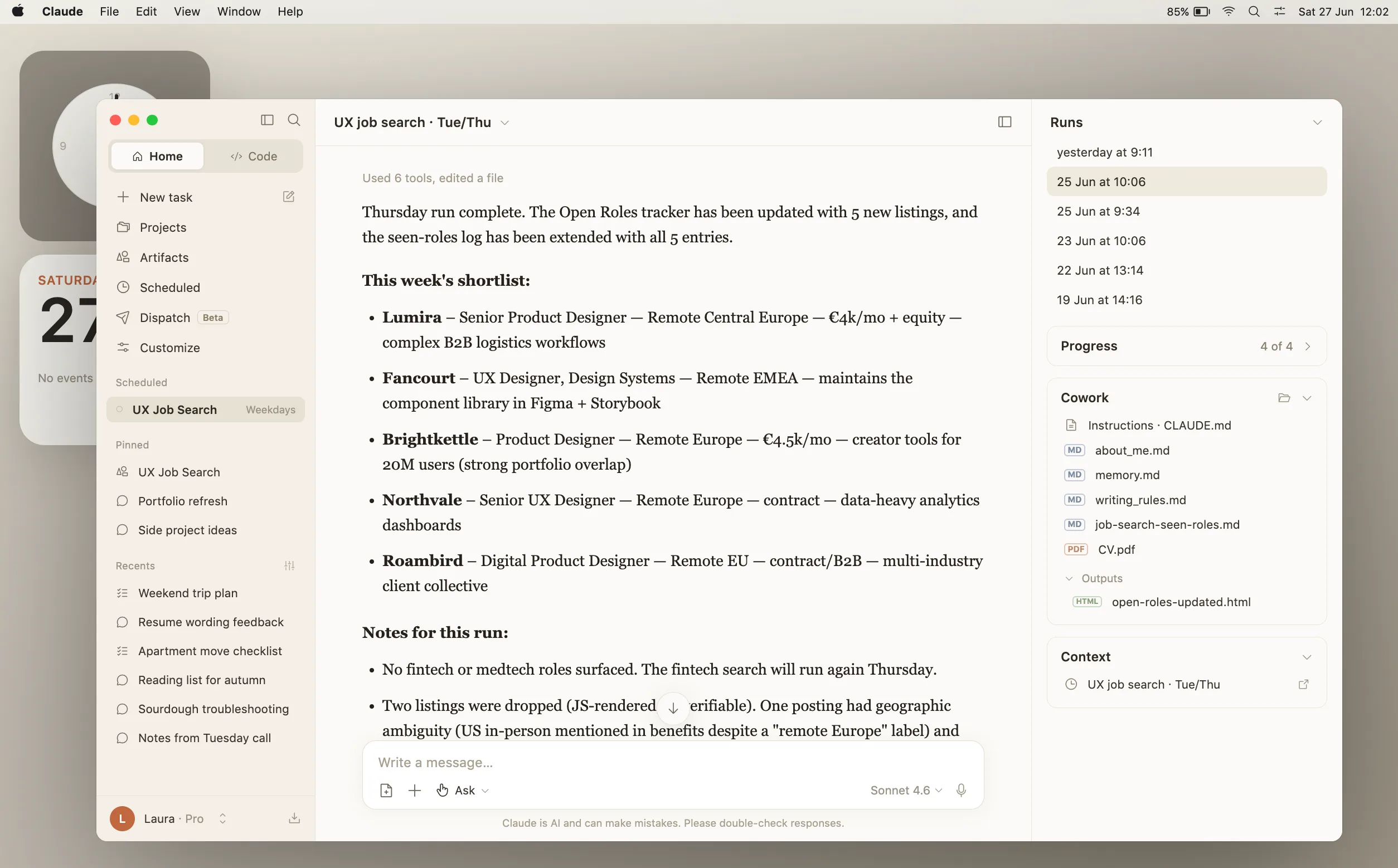Open the Recents filter settings icon

pyautogui.click(x=289, y=565)
